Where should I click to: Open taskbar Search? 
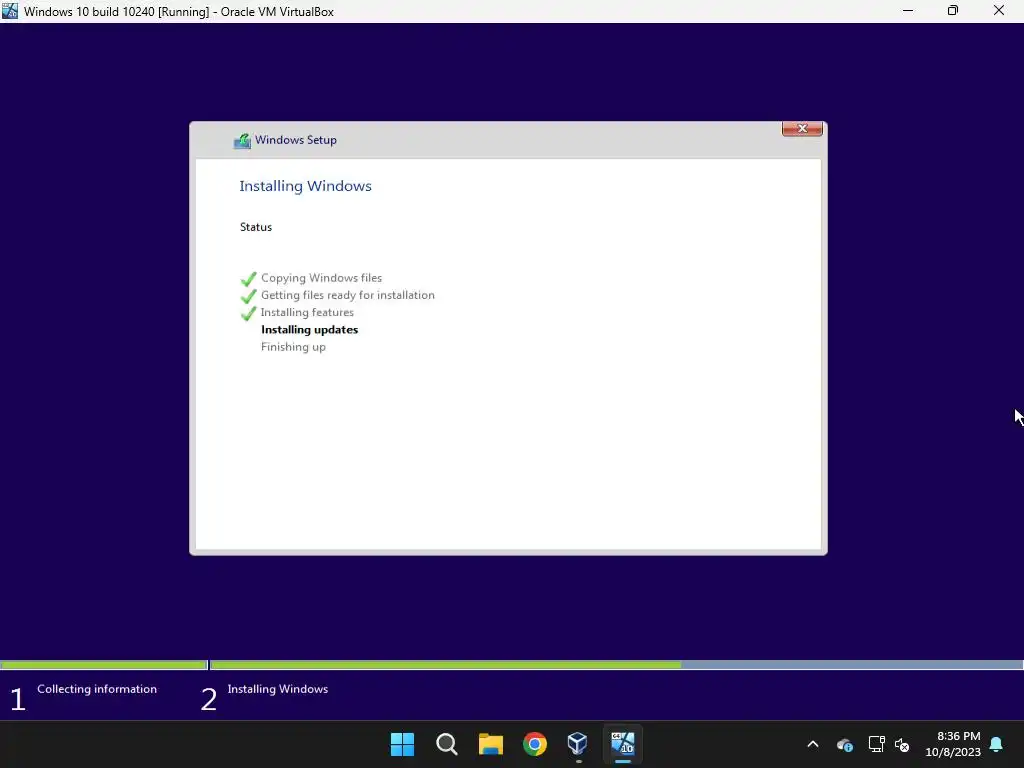[447, 744]
